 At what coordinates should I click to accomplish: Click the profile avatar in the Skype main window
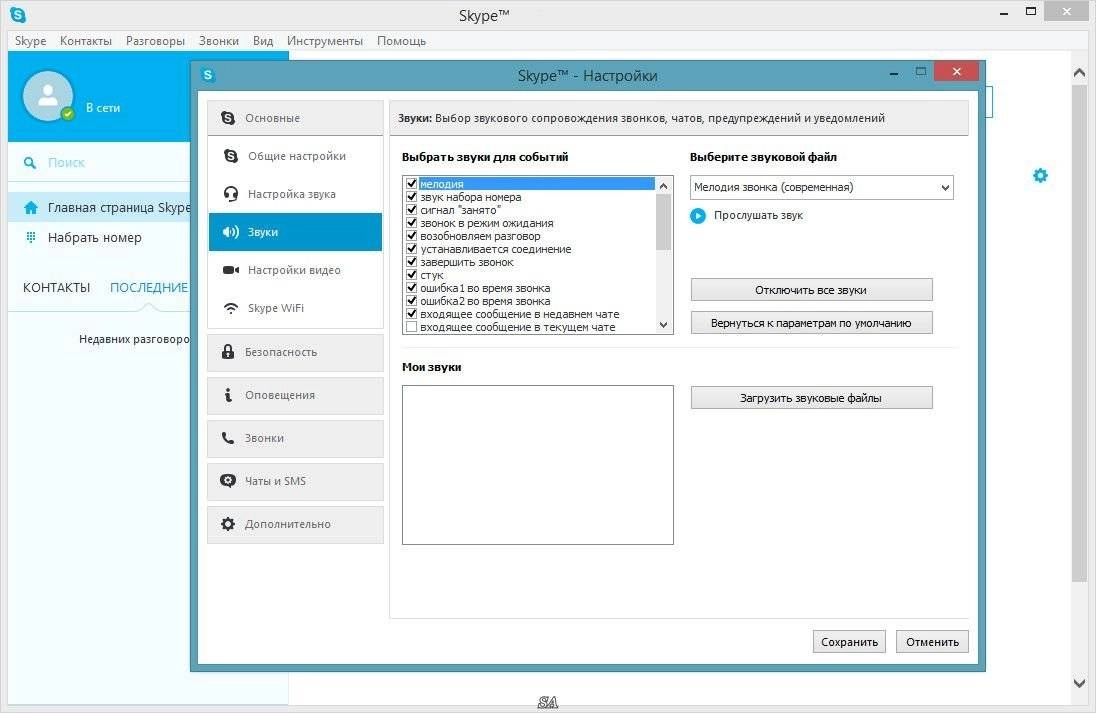[x=48, y=96]
